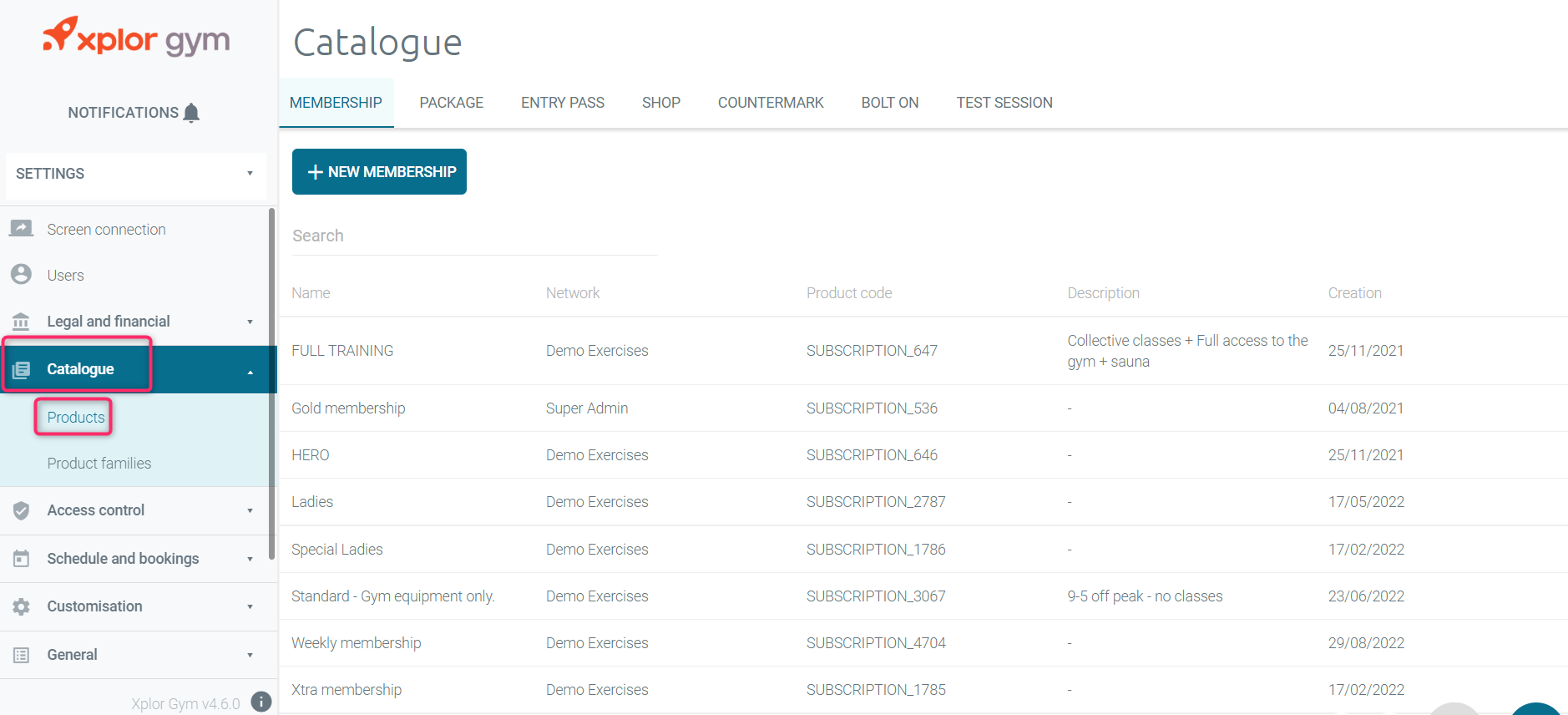Click the Network column header
The image size is (1568, 715).
(573, 293)
